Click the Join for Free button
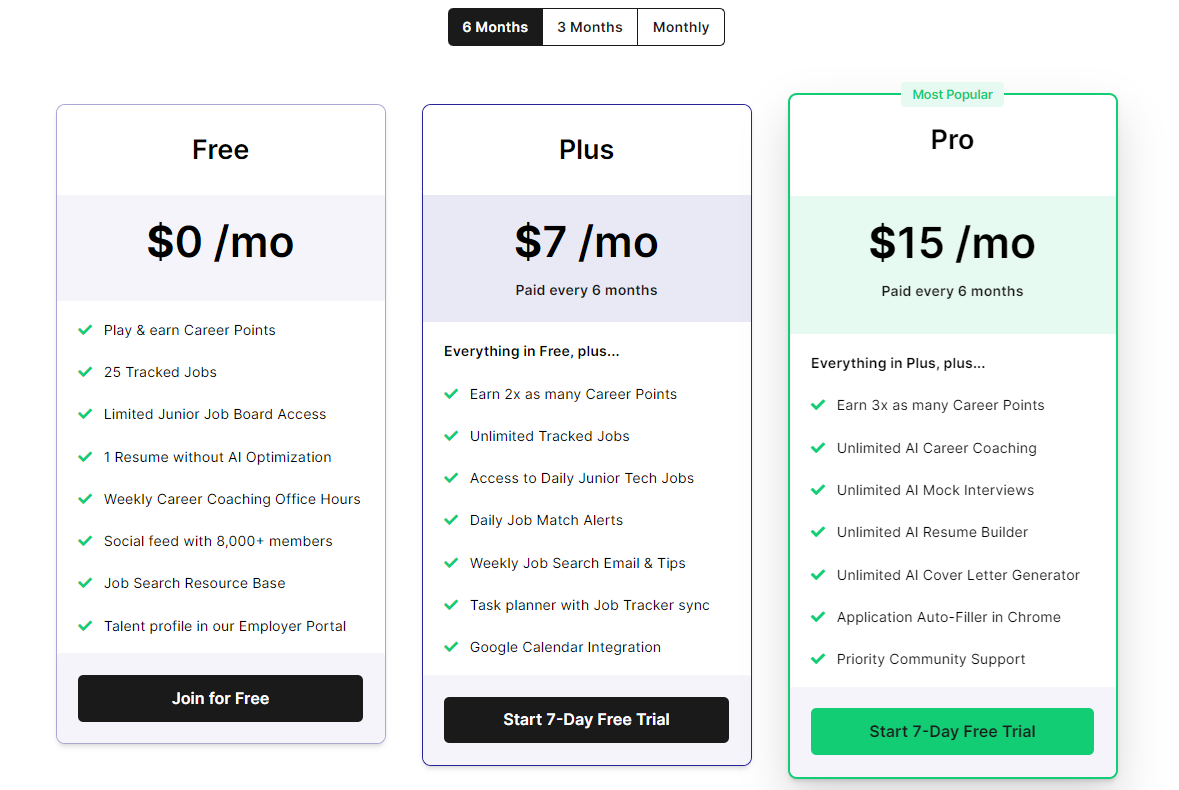Screen dimensions: 1179x790 click(220, 698)
